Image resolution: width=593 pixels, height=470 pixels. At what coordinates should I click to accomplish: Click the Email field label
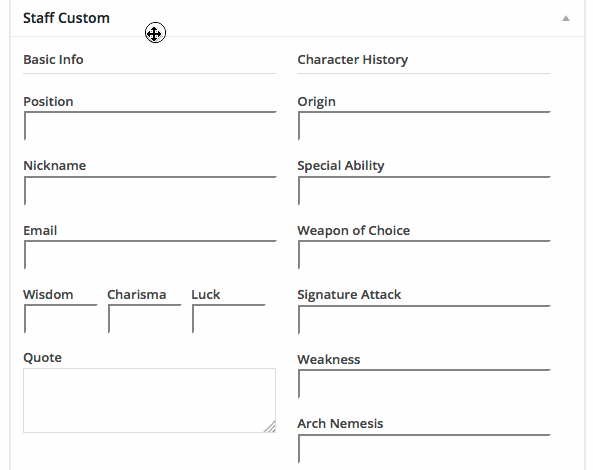pos(40,230)
